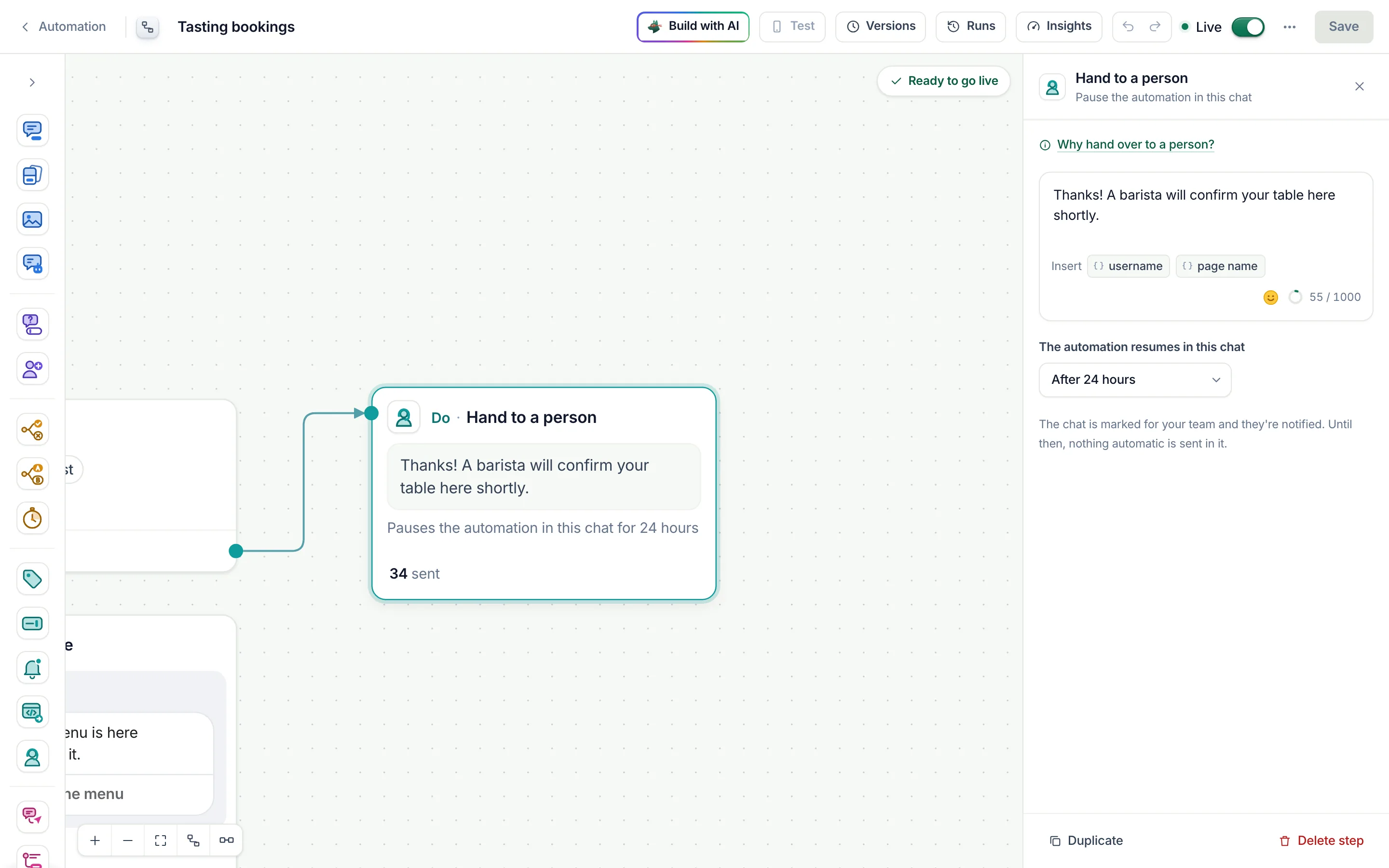Select the A/B split branch icon
Viewport: 1389px width, 868px height.
tap(32, 474)
